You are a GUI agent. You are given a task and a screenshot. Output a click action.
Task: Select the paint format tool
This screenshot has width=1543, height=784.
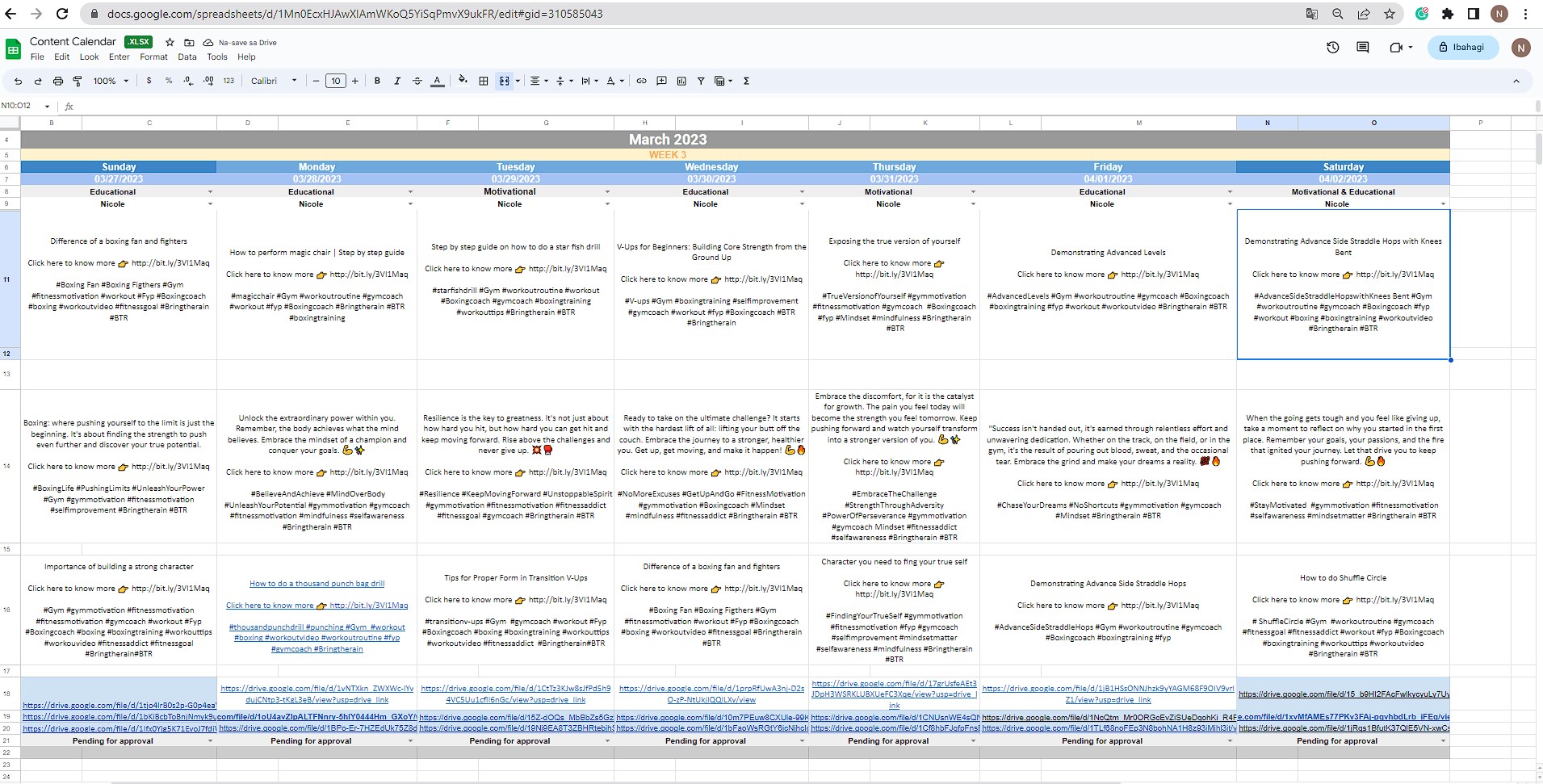tap(78, 81)
